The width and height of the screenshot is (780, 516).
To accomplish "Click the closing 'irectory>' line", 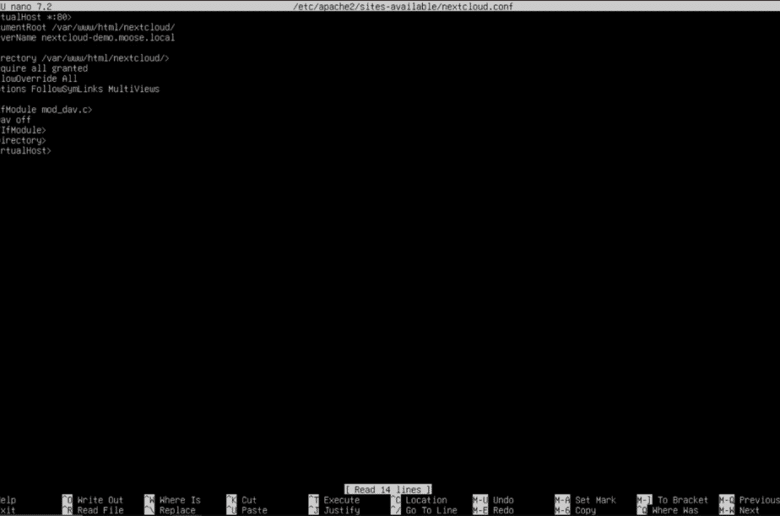I will tap(23, 140).
